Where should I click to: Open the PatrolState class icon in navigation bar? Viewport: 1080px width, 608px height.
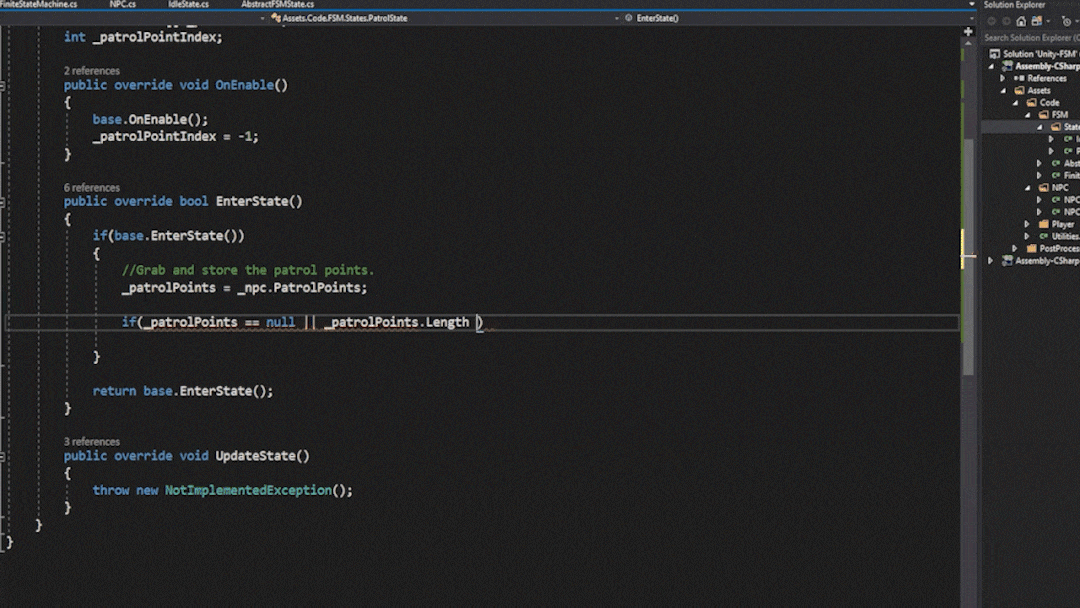click(276, 17)
